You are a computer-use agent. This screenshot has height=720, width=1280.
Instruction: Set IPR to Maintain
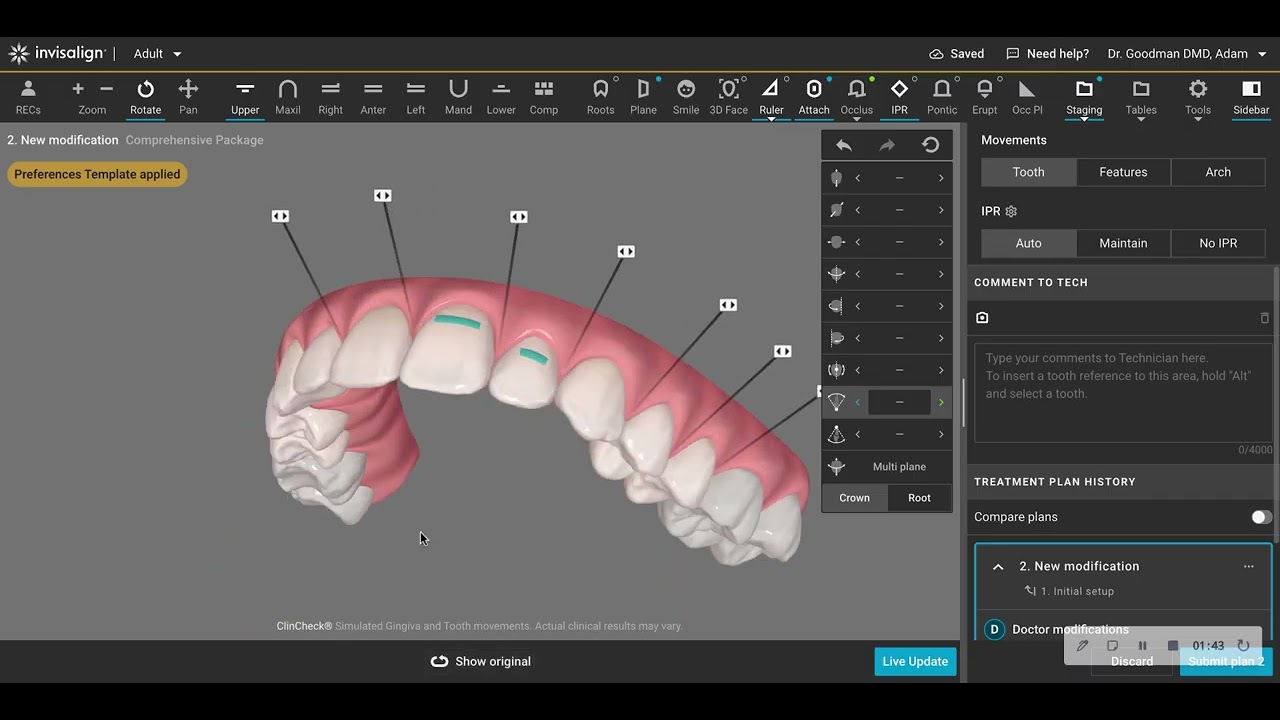[1123, 243]
